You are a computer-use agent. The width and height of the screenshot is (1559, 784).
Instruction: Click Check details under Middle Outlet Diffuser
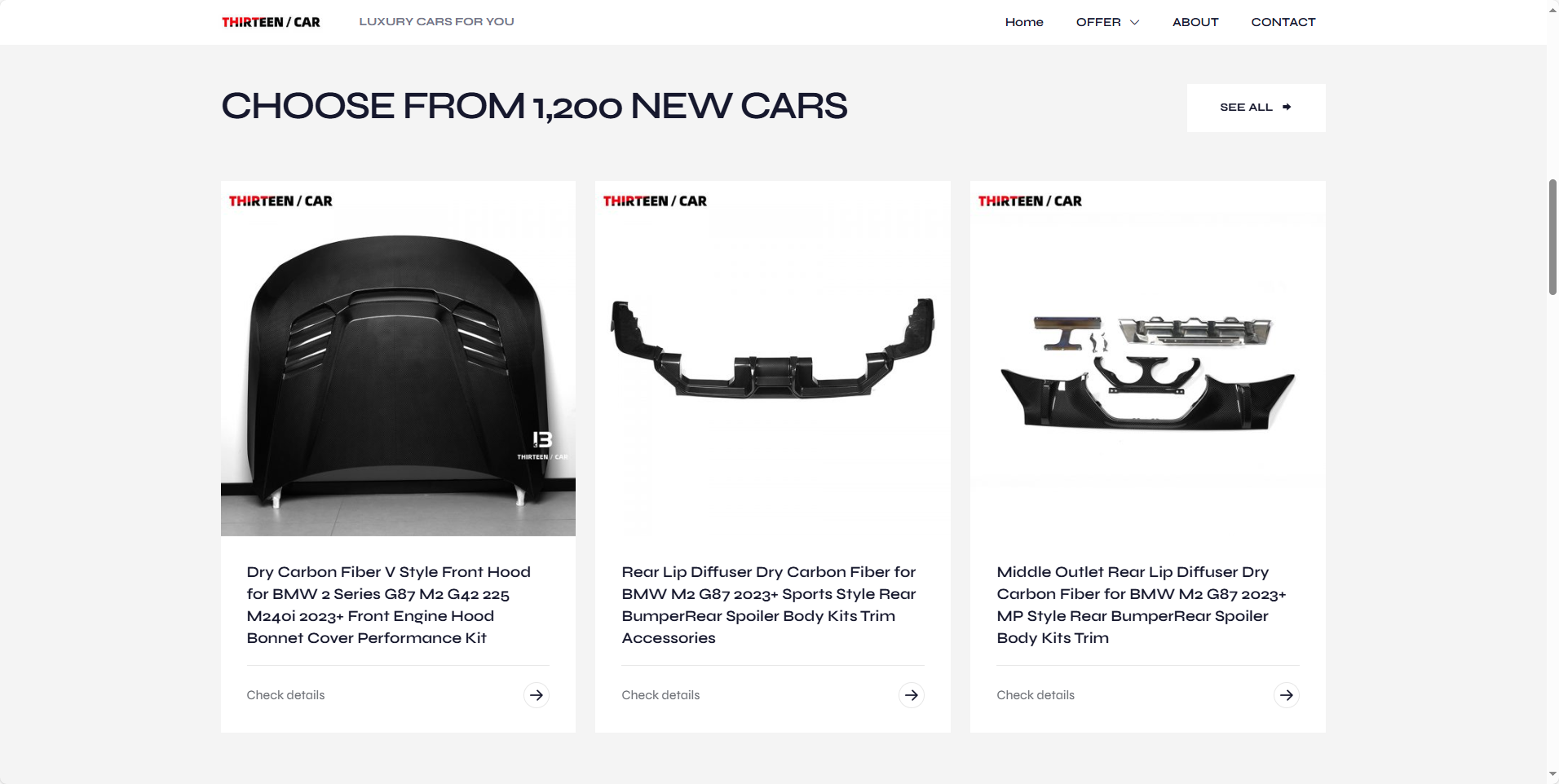(1036, 695)
